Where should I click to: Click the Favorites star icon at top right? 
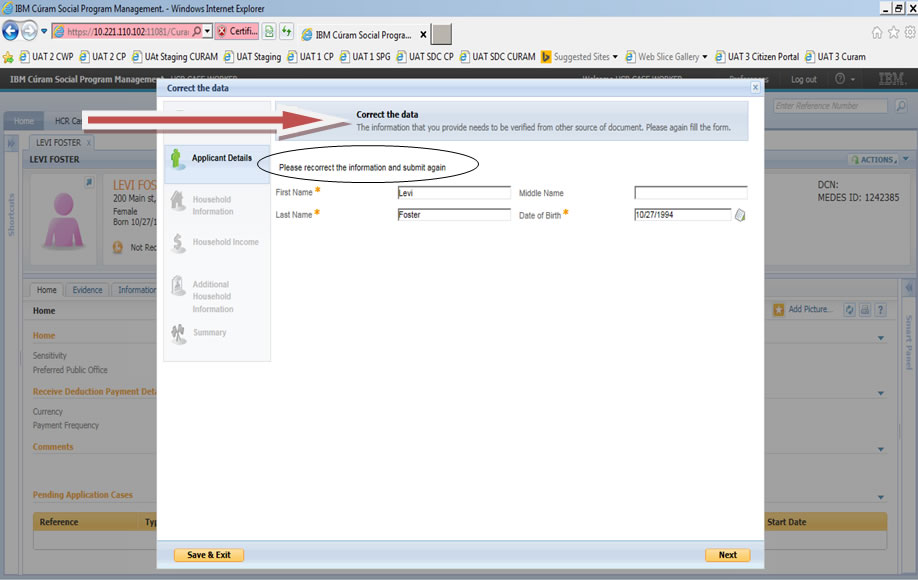(893, 33)
